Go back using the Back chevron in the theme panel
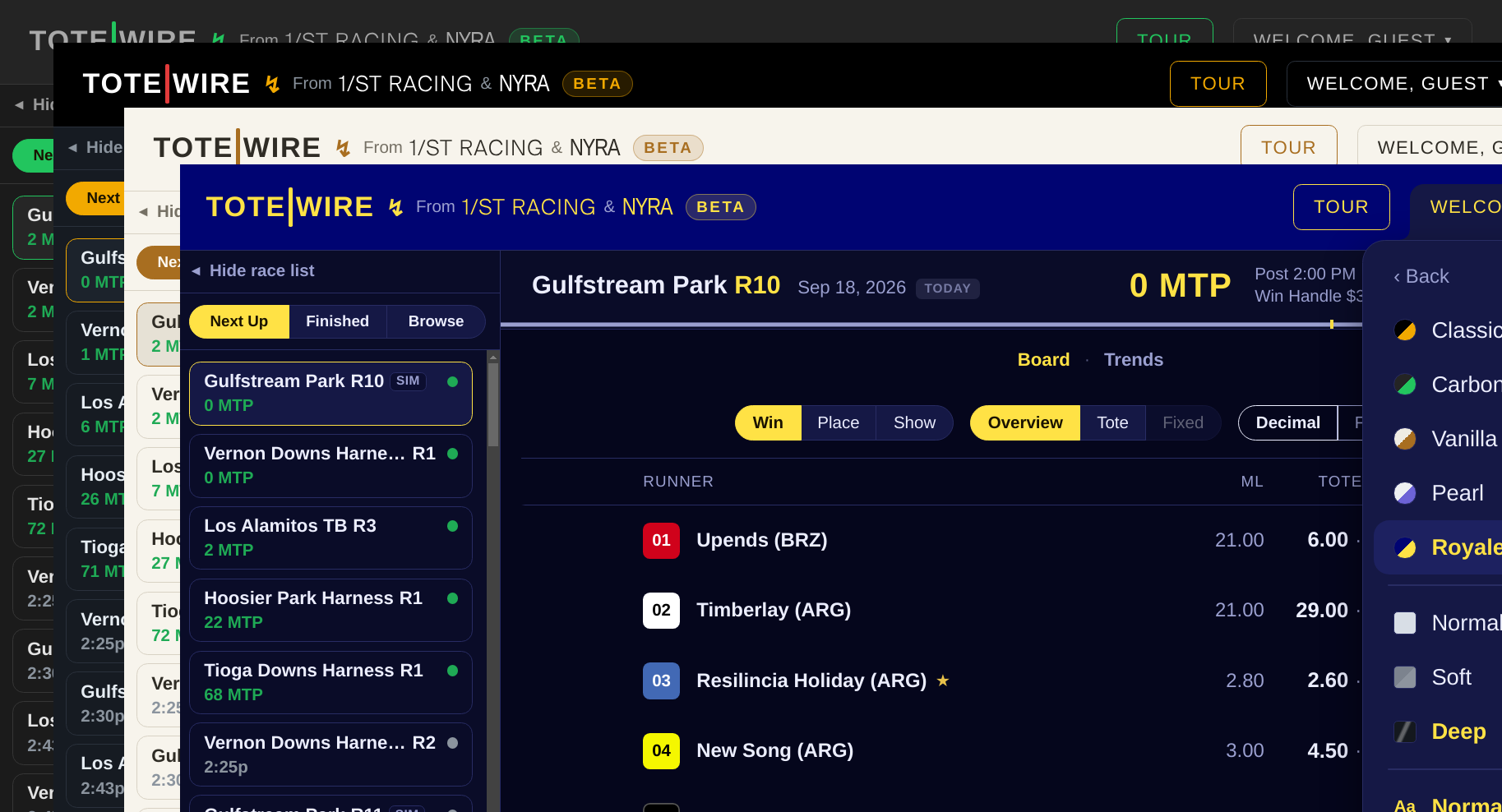The width and height of the screenshot is (1502, 812). coord(1421,276)
